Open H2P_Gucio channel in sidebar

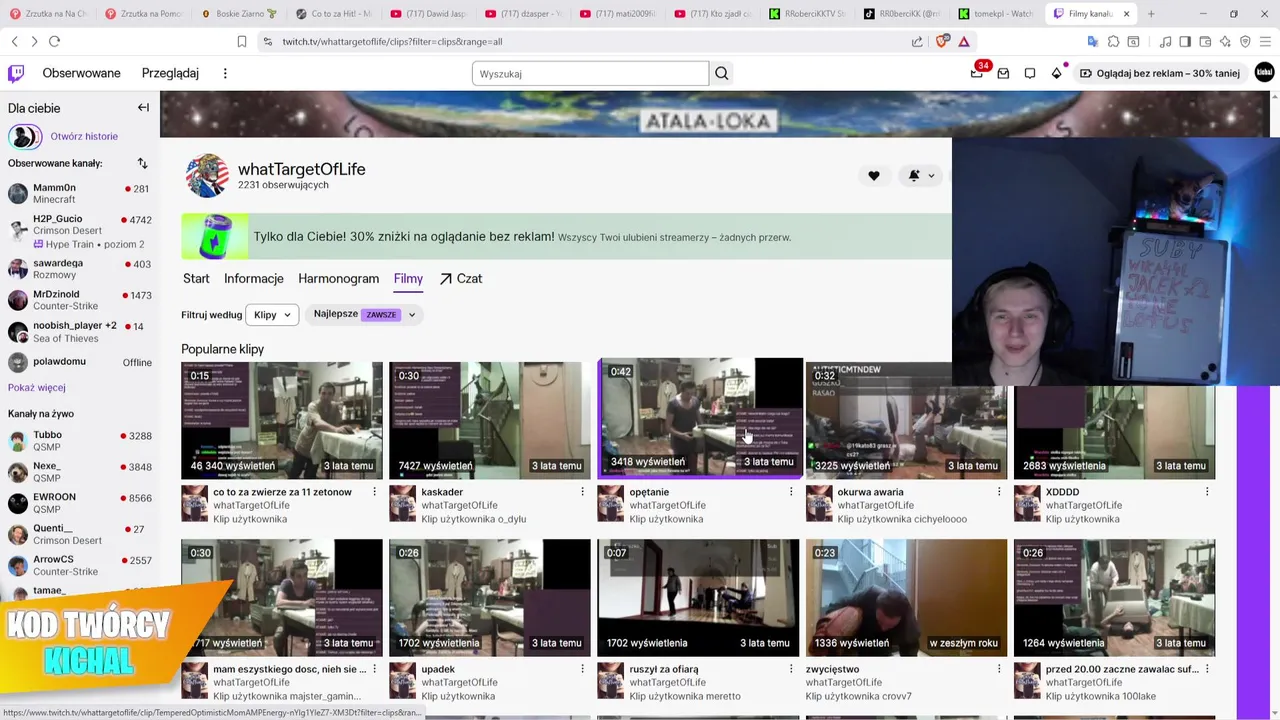[79, 231]
